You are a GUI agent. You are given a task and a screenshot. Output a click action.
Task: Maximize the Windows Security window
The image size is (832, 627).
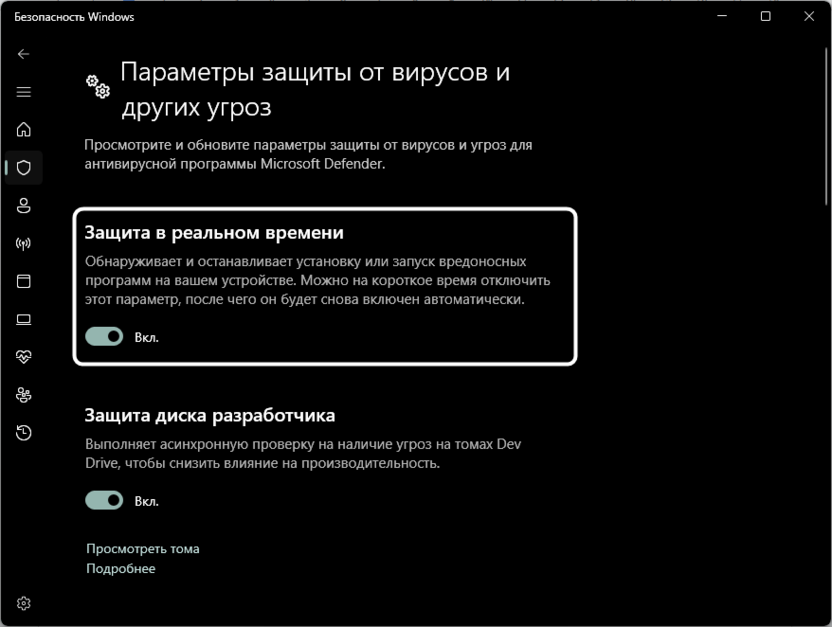click(x=766, y=16)
